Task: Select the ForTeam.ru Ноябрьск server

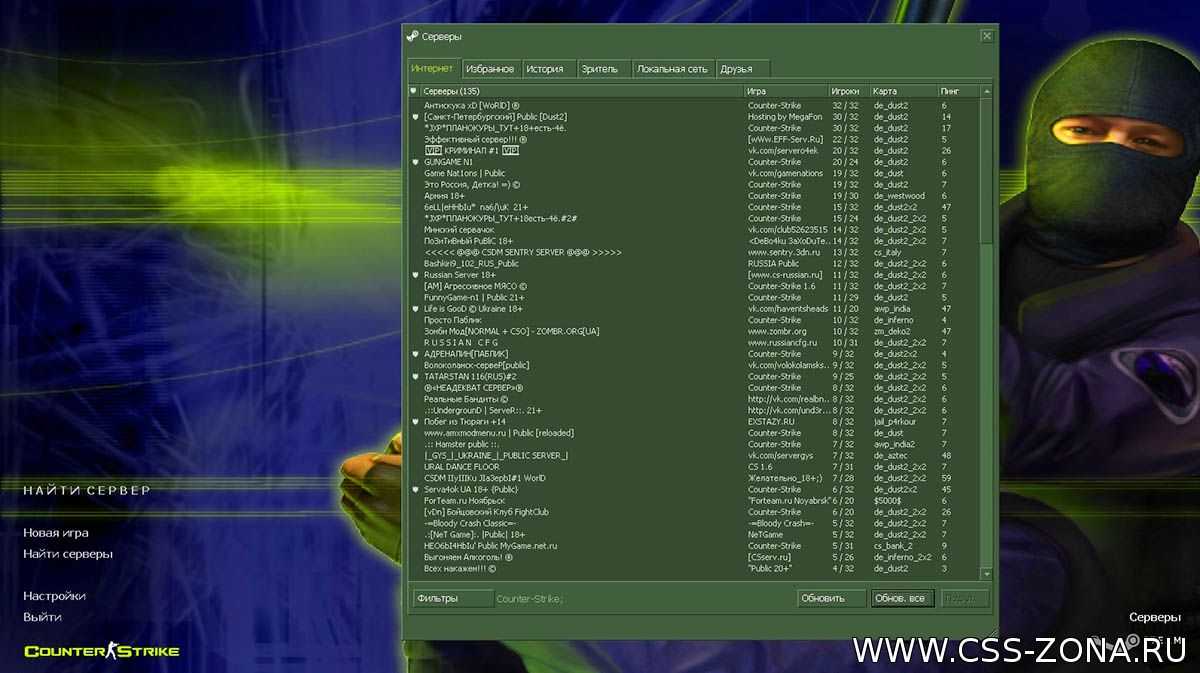Action: pos(695,501)
